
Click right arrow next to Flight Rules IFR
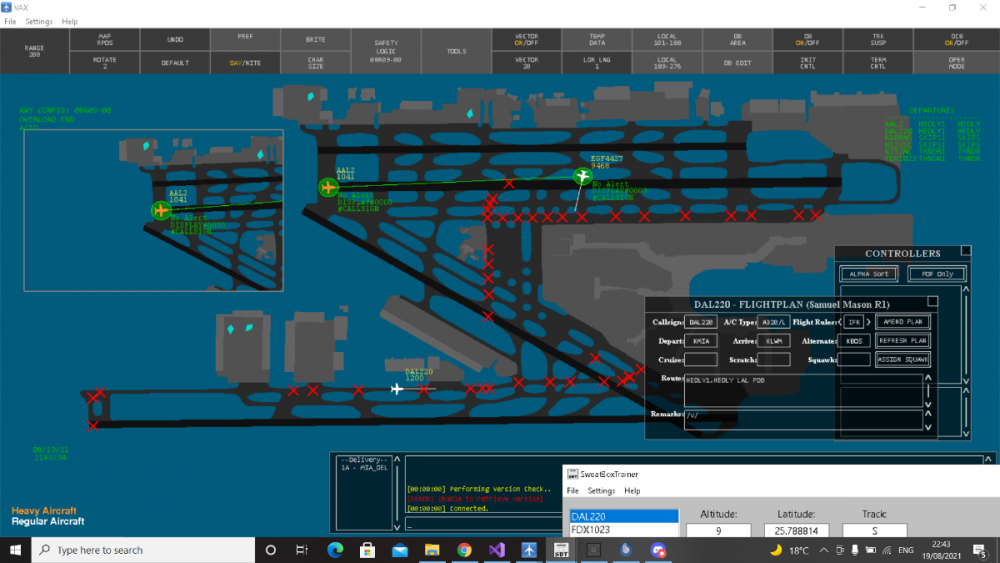click(869, 322)
